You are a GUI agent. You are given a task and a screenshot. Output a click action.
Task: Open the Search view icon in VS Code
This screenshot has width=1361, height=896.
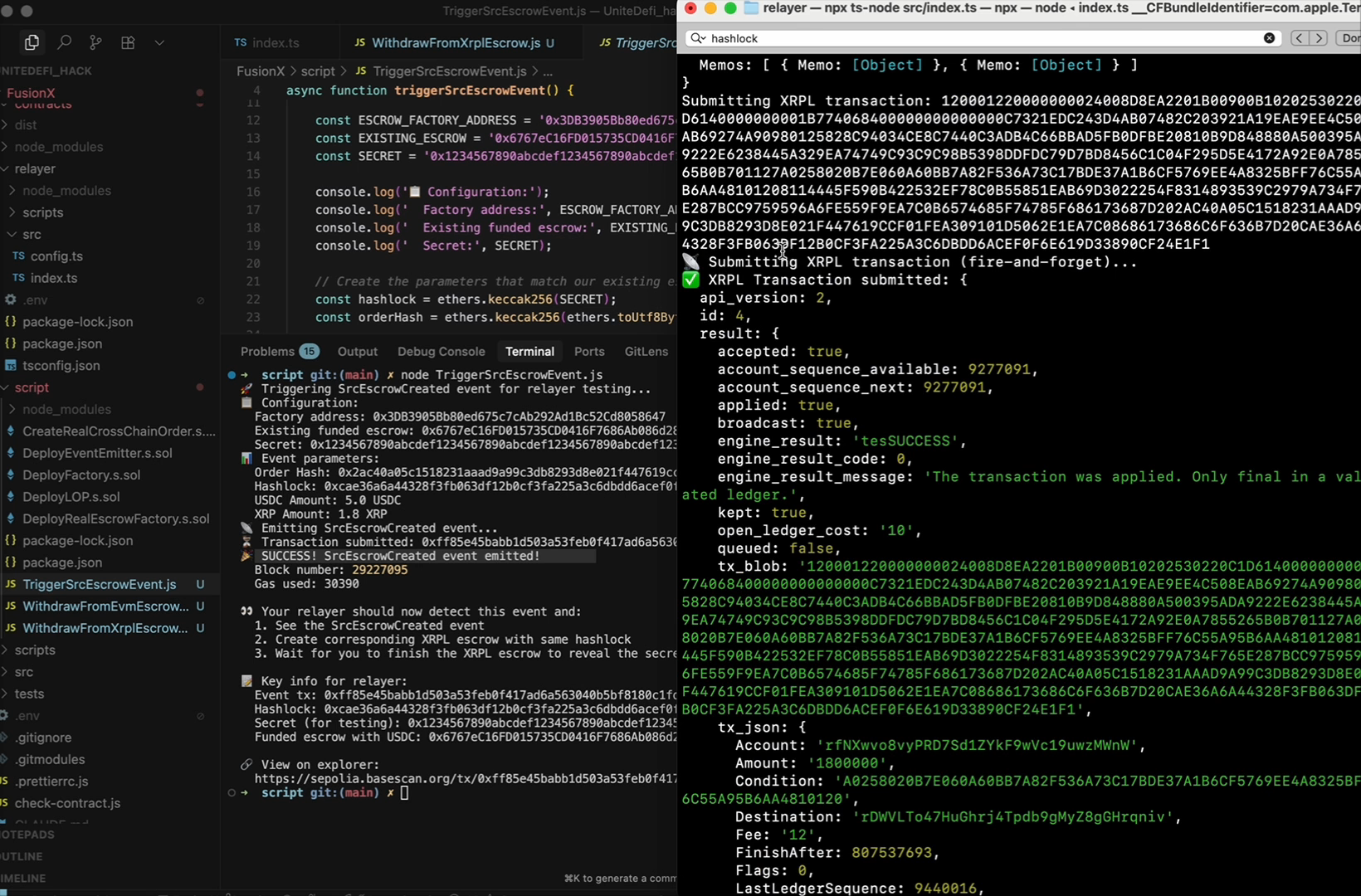pyautogui.click(x=64, y=42)
